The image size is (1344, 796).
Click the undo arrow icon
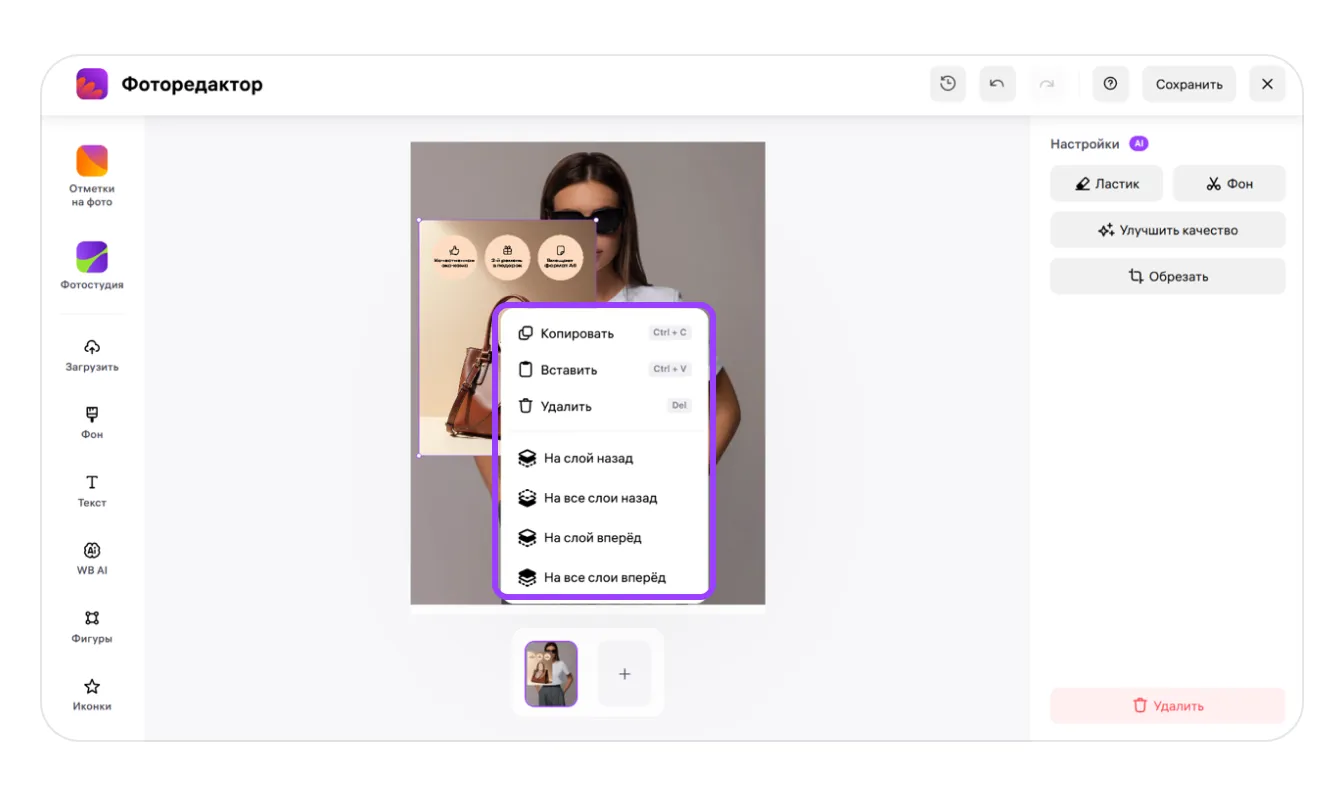pyautogui.click(x=997, y=84)
